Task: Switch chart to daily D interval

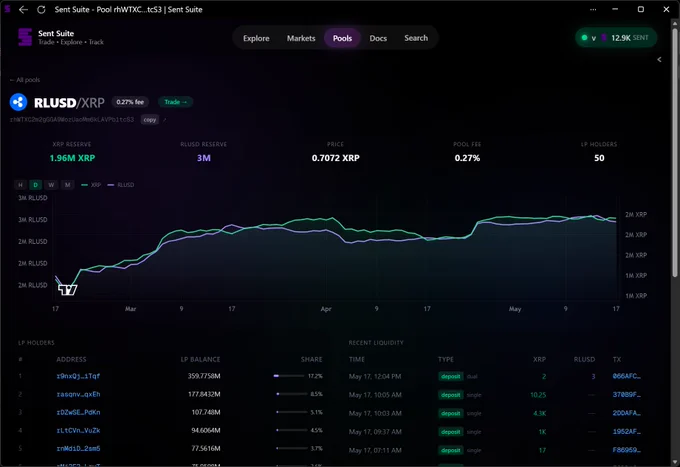Action: point(36,185)
